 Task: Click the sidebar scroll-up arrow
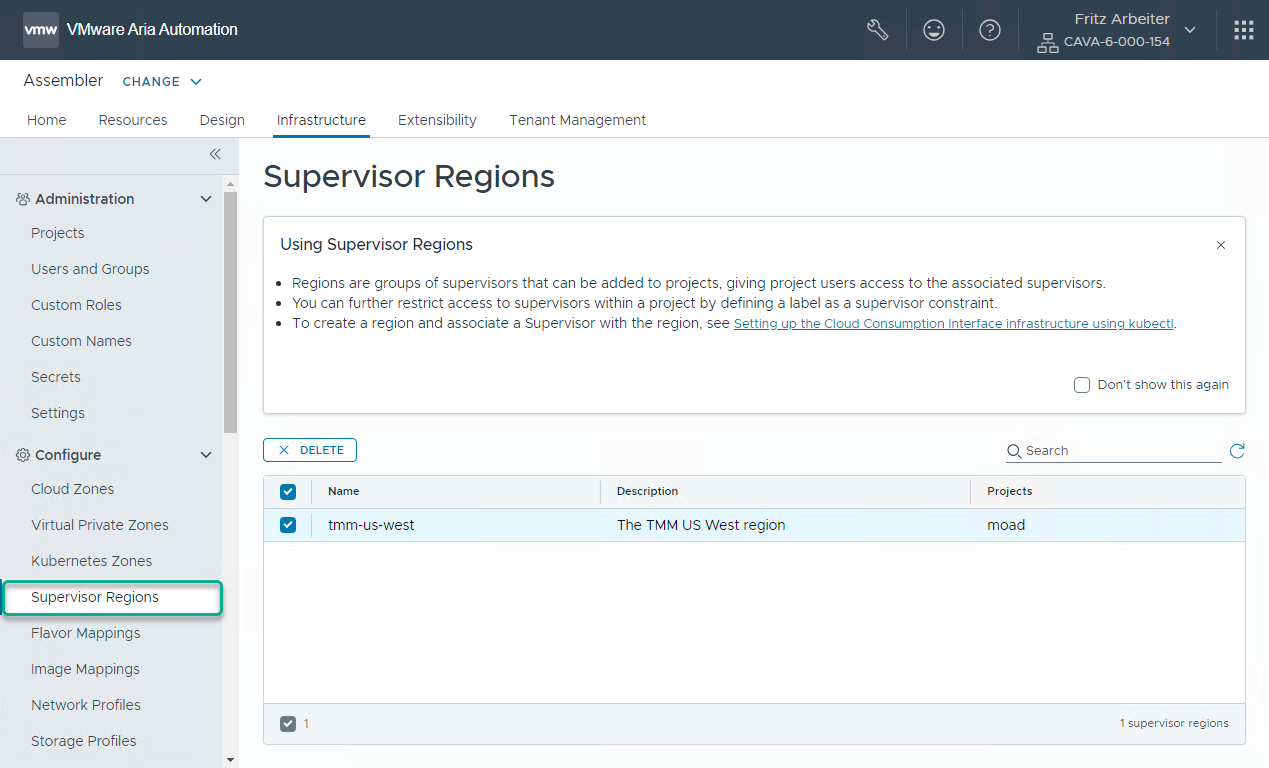click(231, 184)
